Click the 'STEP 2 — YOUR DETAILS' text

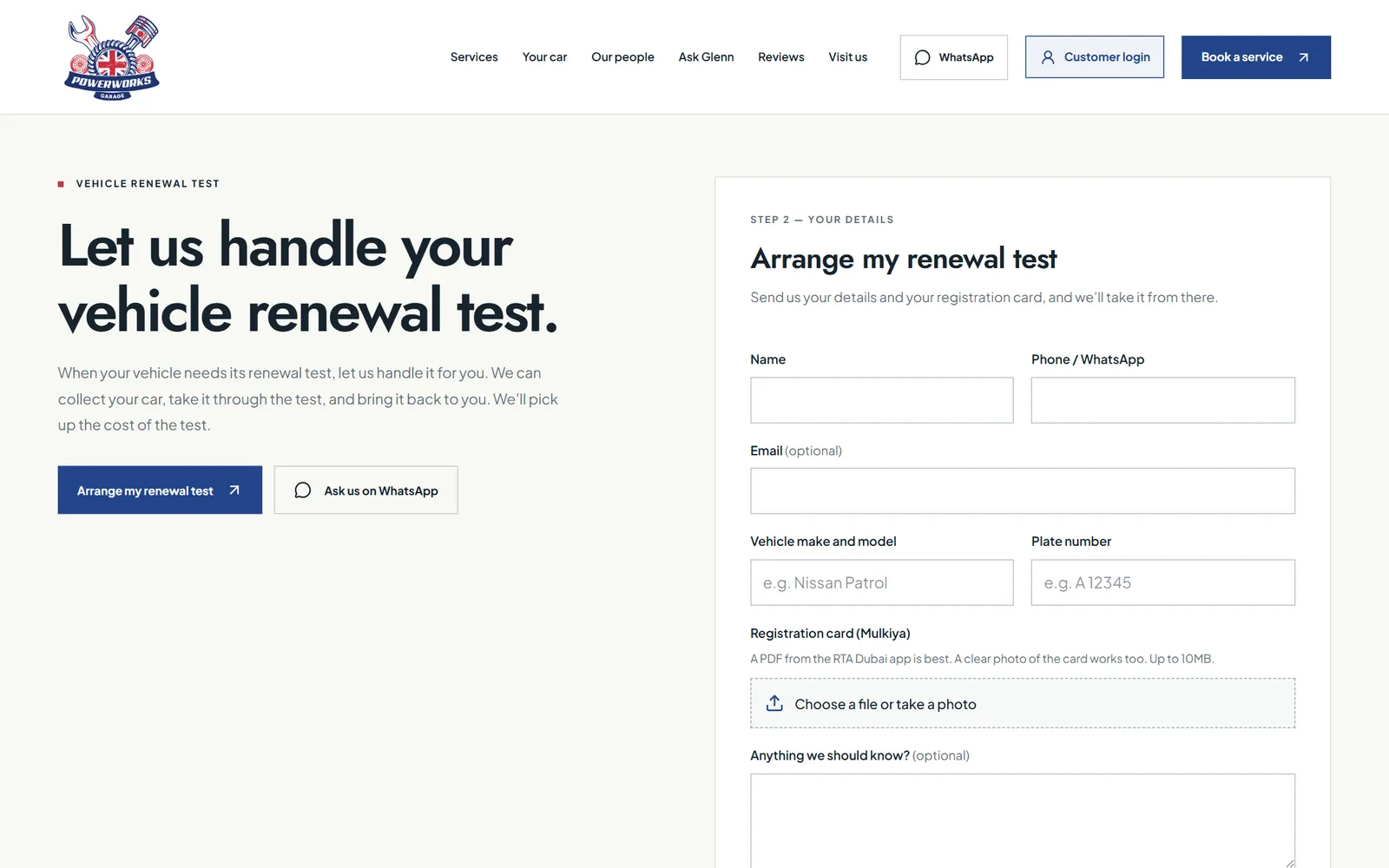(822, 220)
